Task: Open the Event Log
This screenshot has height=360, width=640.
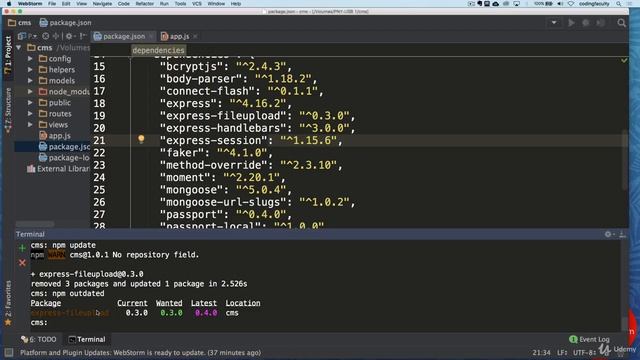Action: point(589,339)
